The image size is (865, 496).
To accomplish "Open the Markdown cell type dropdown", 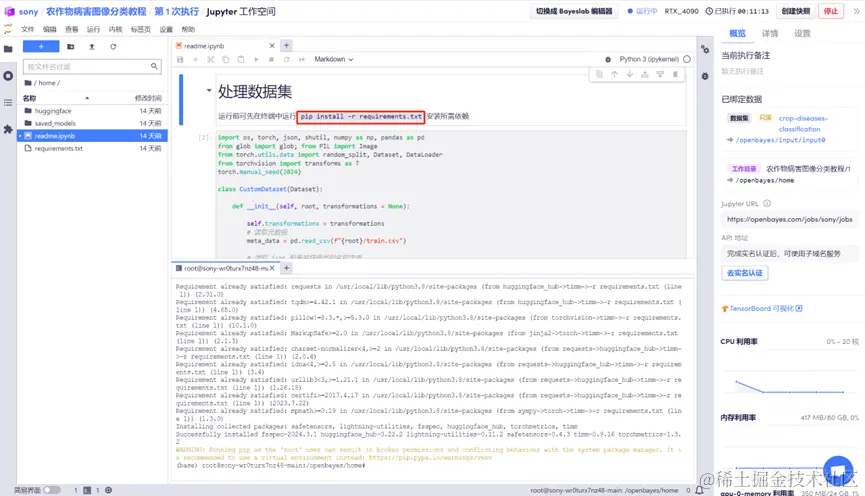I will point(334,59).
